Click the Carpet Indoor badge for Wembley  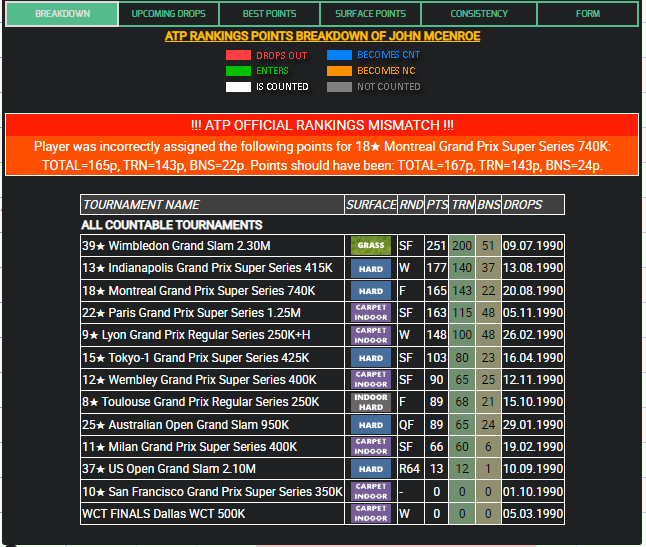(x=371, y=380)
